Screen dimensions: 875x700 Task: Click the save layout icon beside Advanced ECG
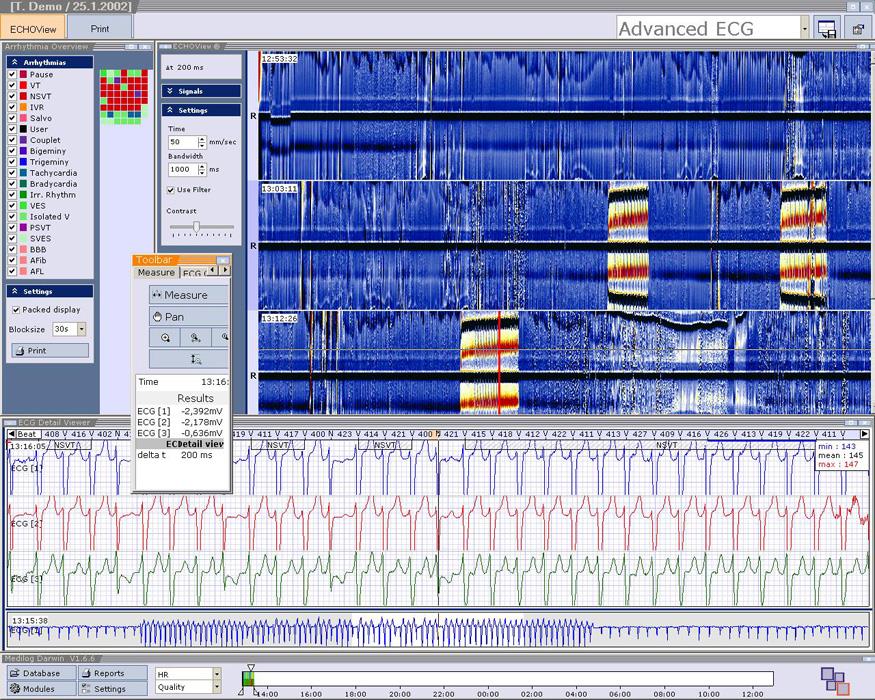[827, 29]
